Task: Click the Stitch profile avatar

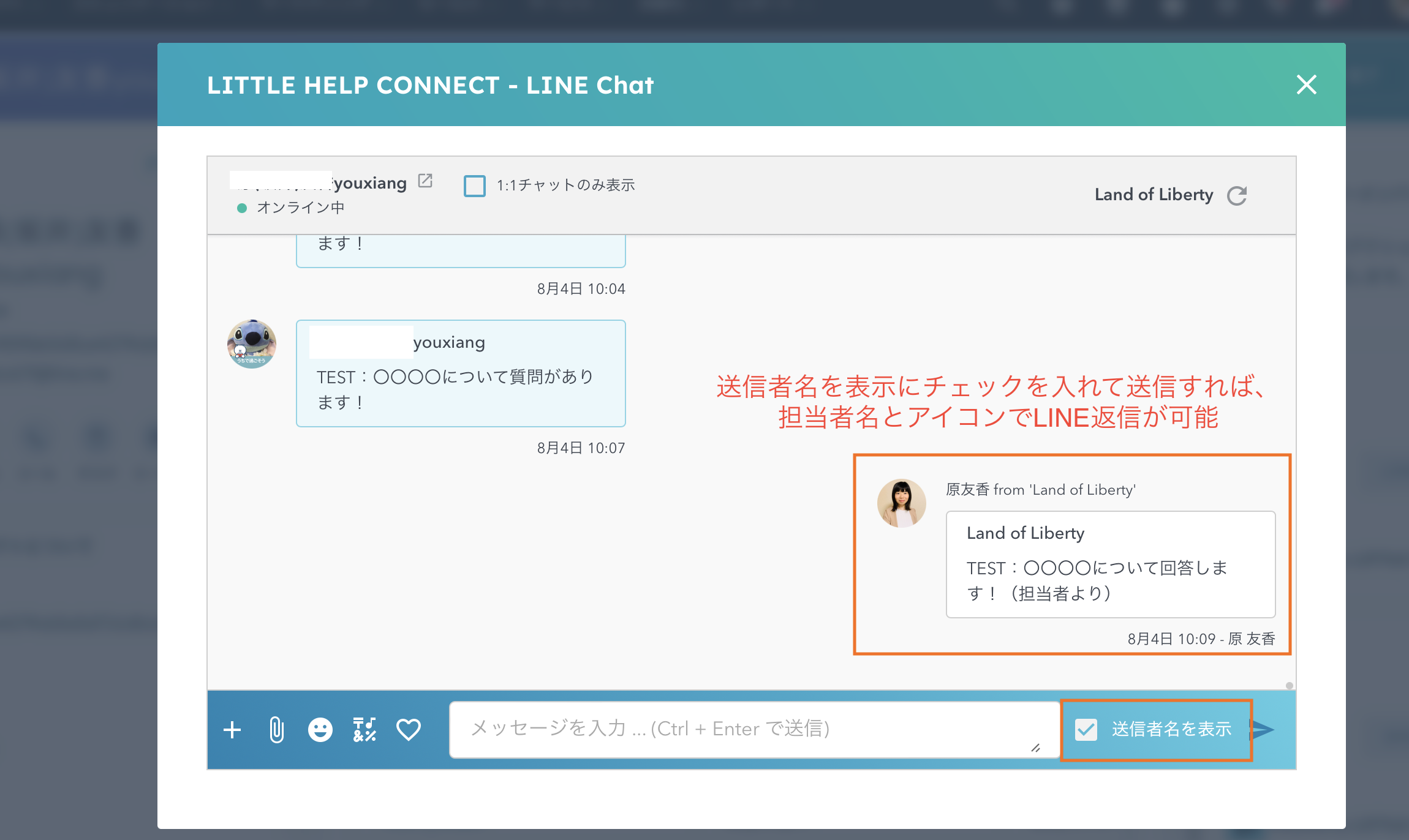Action: click(251, 343)
